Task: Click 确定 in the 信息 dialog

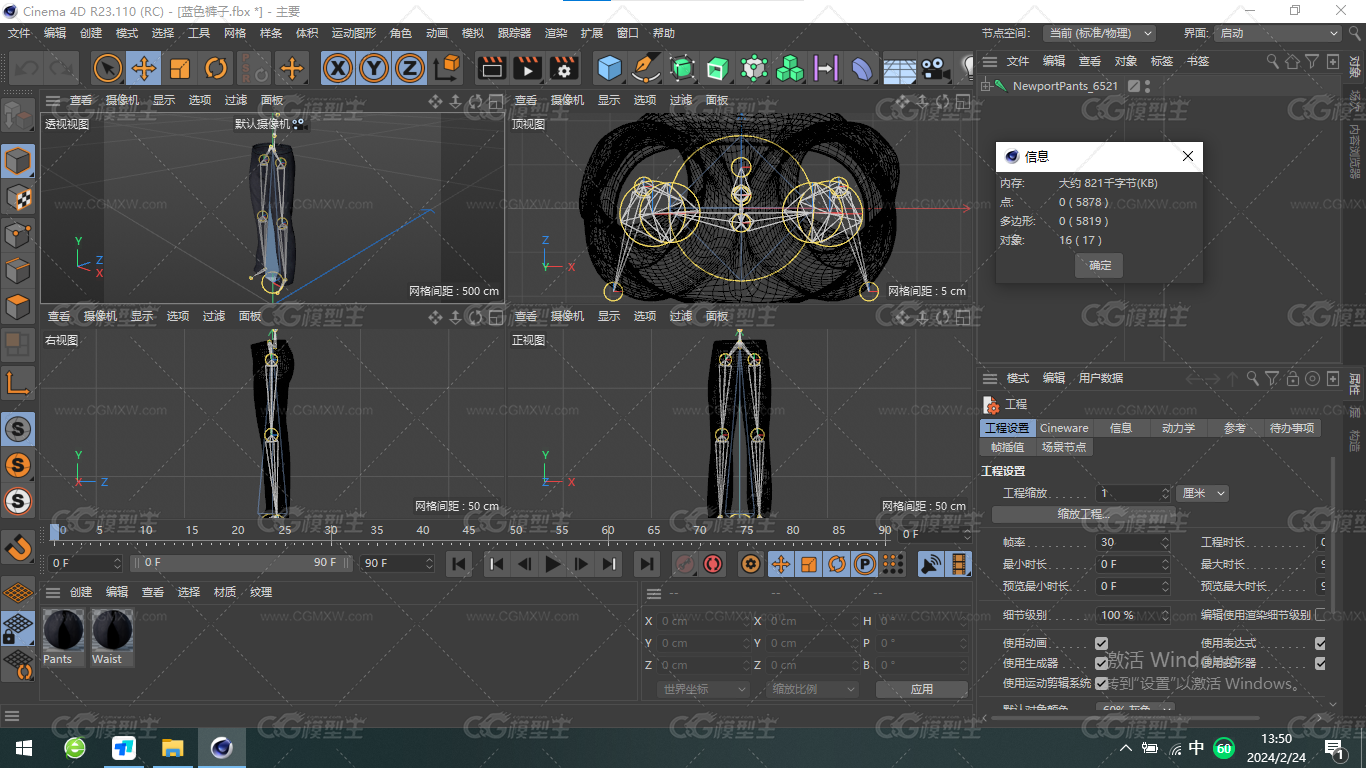Action: pyautogui.click(x=1100, y=265)
